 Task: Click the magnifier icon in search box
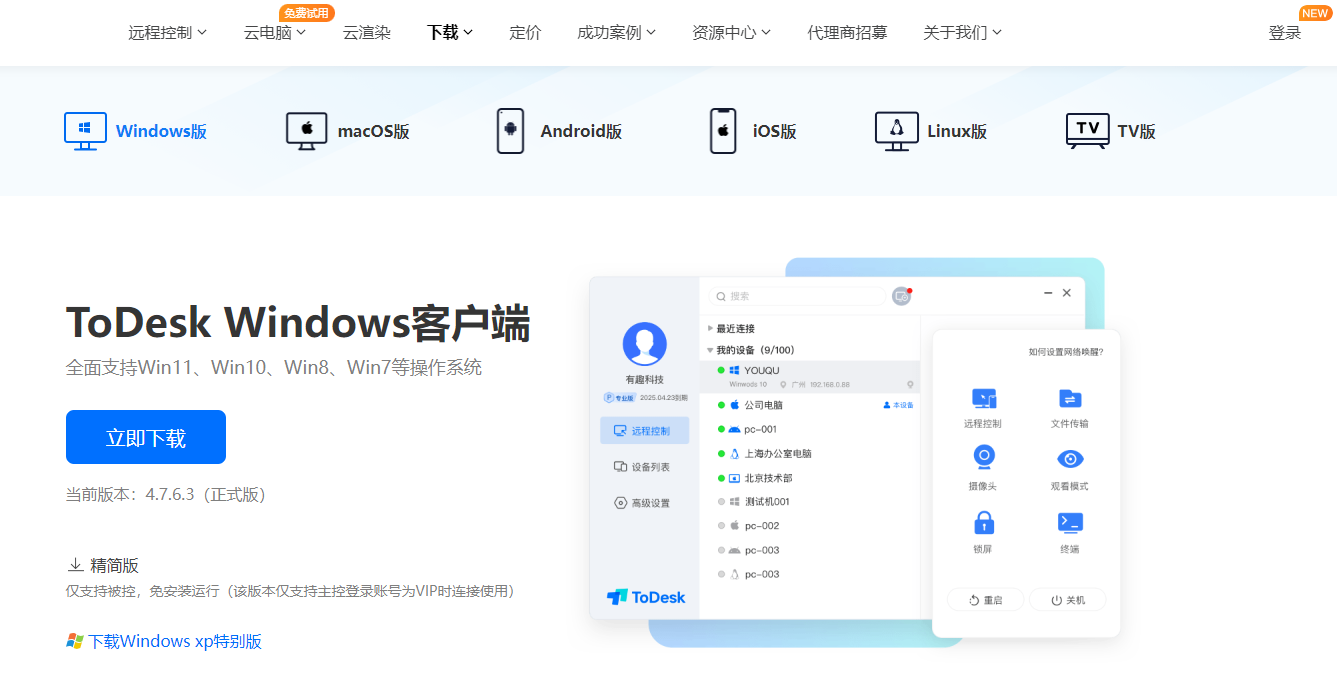pyautogui.click(x=722, y=296)
